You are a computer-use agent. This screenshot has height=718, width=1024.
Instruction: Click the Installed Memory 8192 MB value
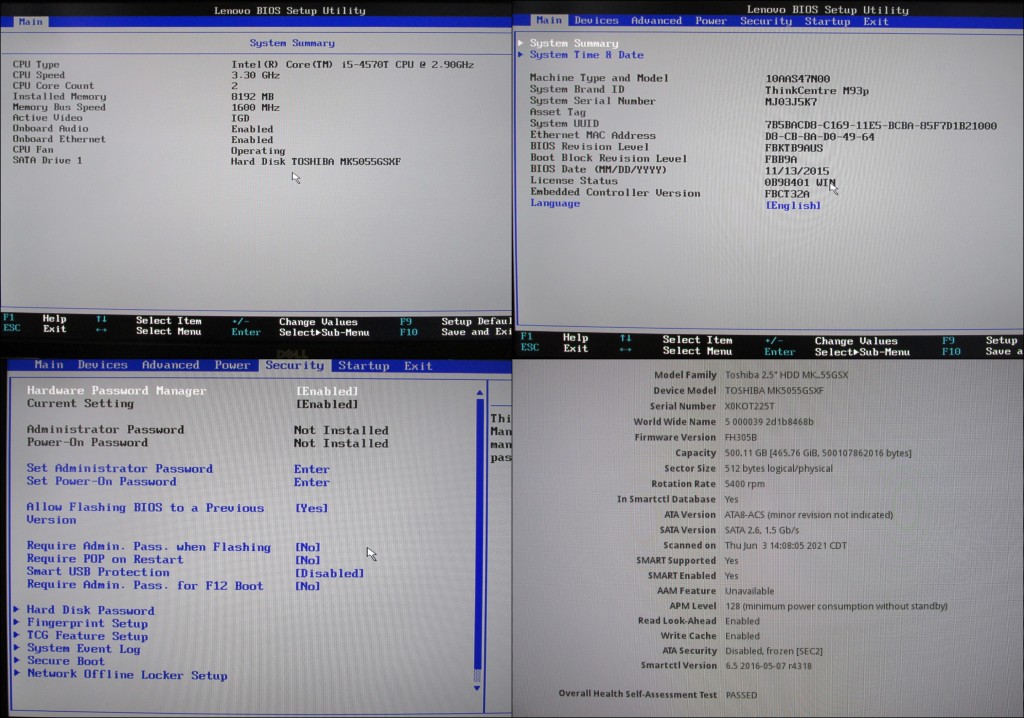pos(252,97)
